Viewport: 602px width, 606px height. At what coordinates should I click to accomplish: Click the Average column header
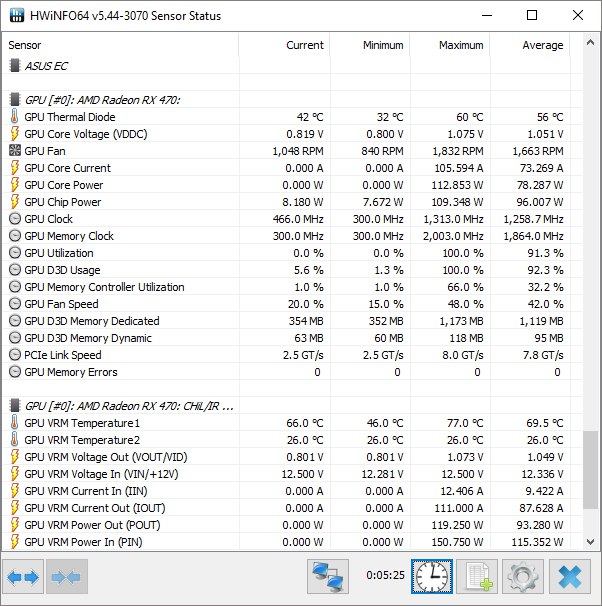pyautogui.click(x=530, y=45)
